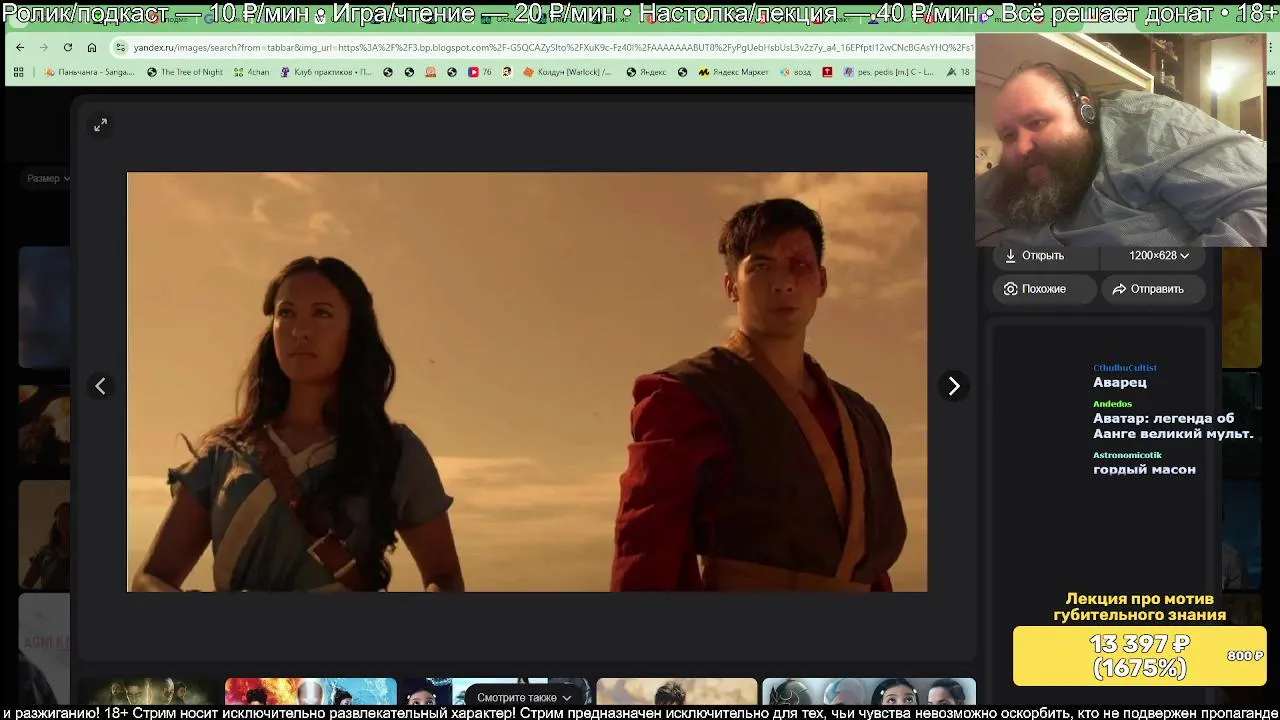
Task: Expand the Размер filter dropdown
Action: [48, 178]
